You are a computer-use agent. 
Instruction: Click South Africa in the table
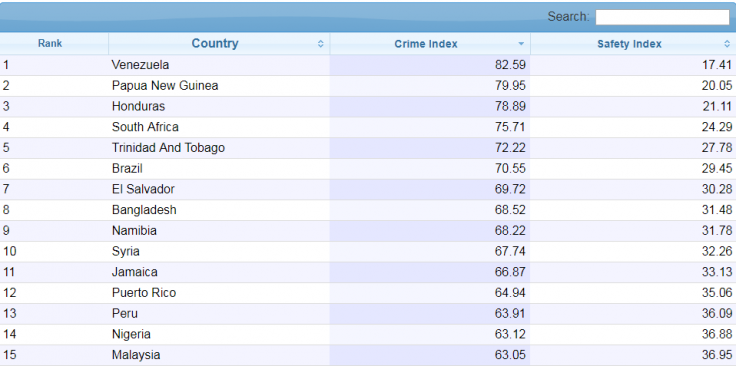click(x=145, y=127)
